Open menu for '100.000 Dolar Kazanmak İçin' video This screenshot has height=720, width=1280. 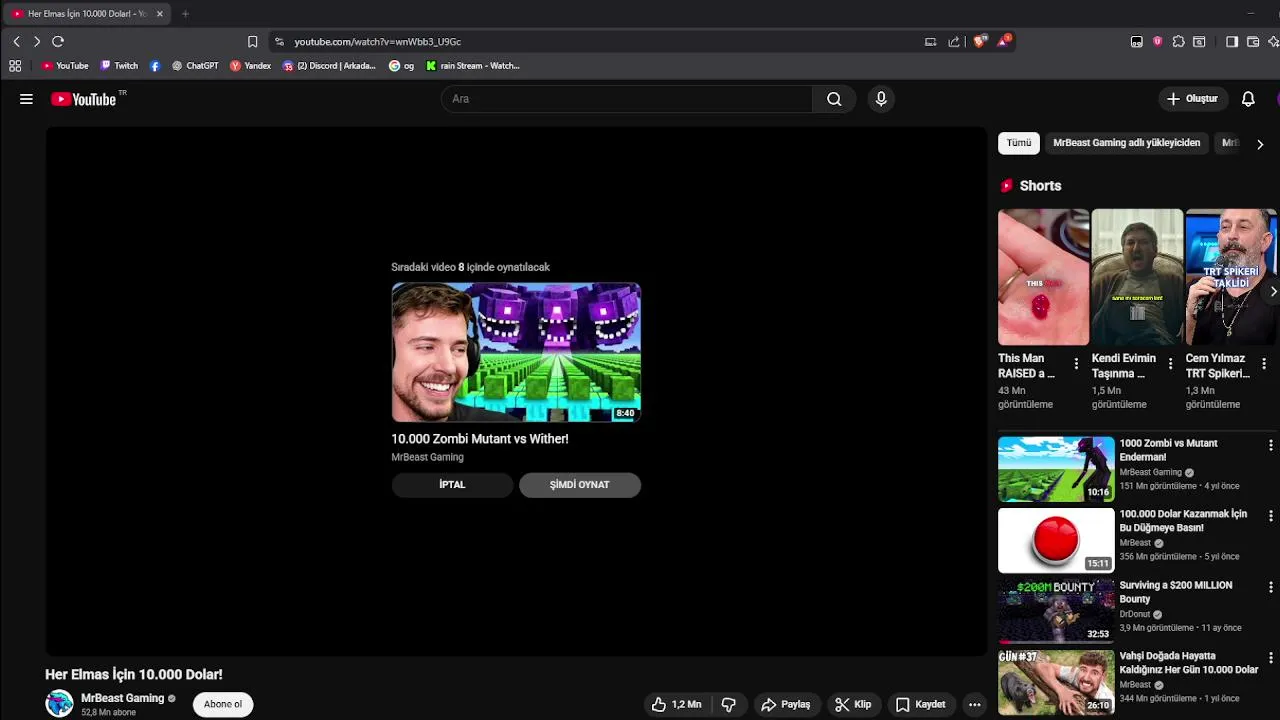1271,516
